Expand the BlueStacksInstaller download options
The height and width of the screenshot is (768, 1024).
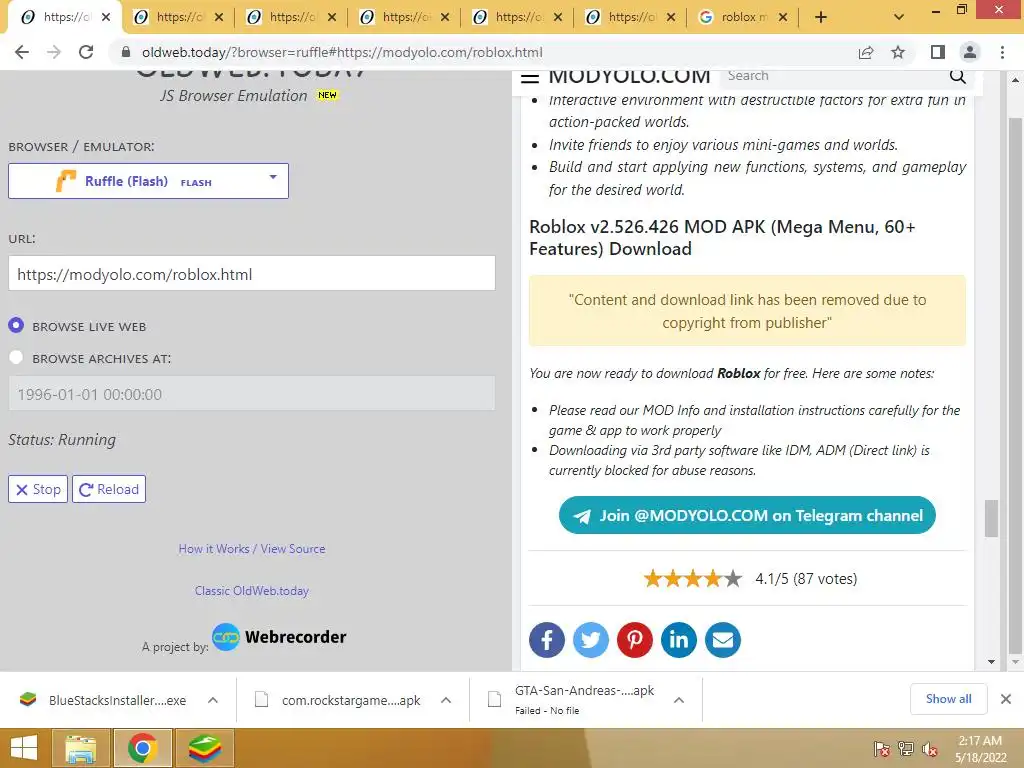tap(213, 700)
